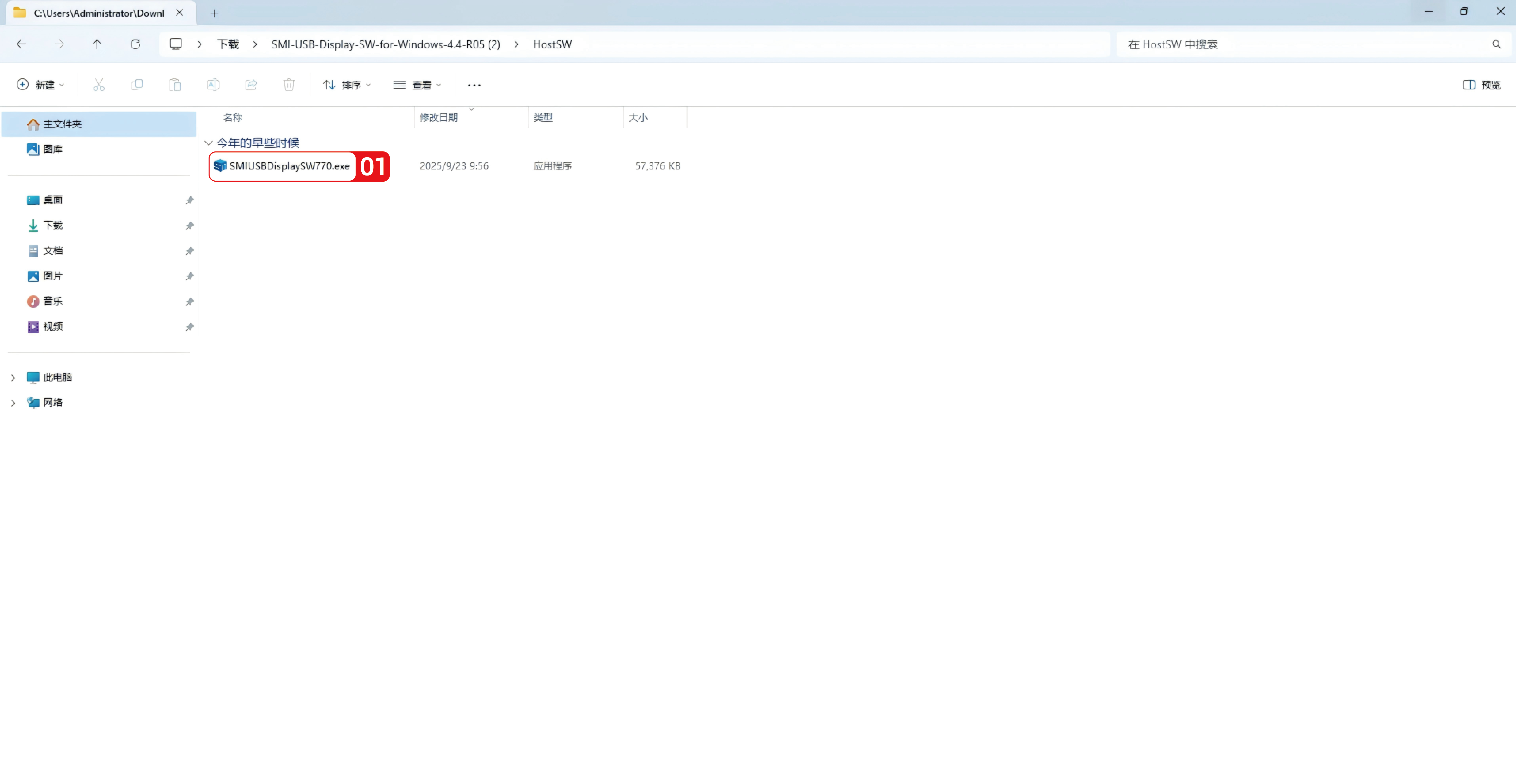
Task: Go up one folder level
Action: tap(97, 44)
